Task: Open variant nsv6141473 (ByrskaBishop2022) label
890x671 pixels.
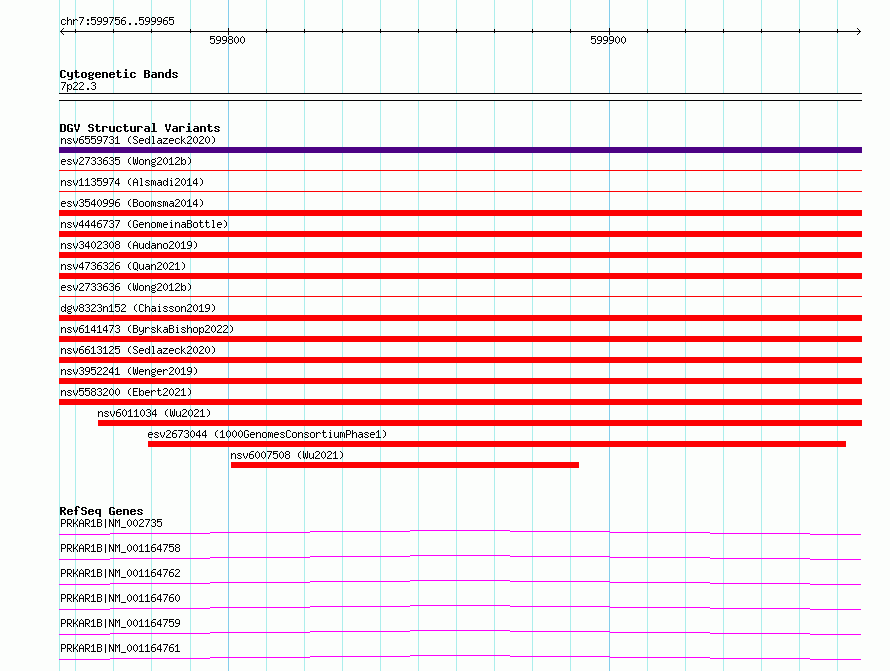Action: 146,329
